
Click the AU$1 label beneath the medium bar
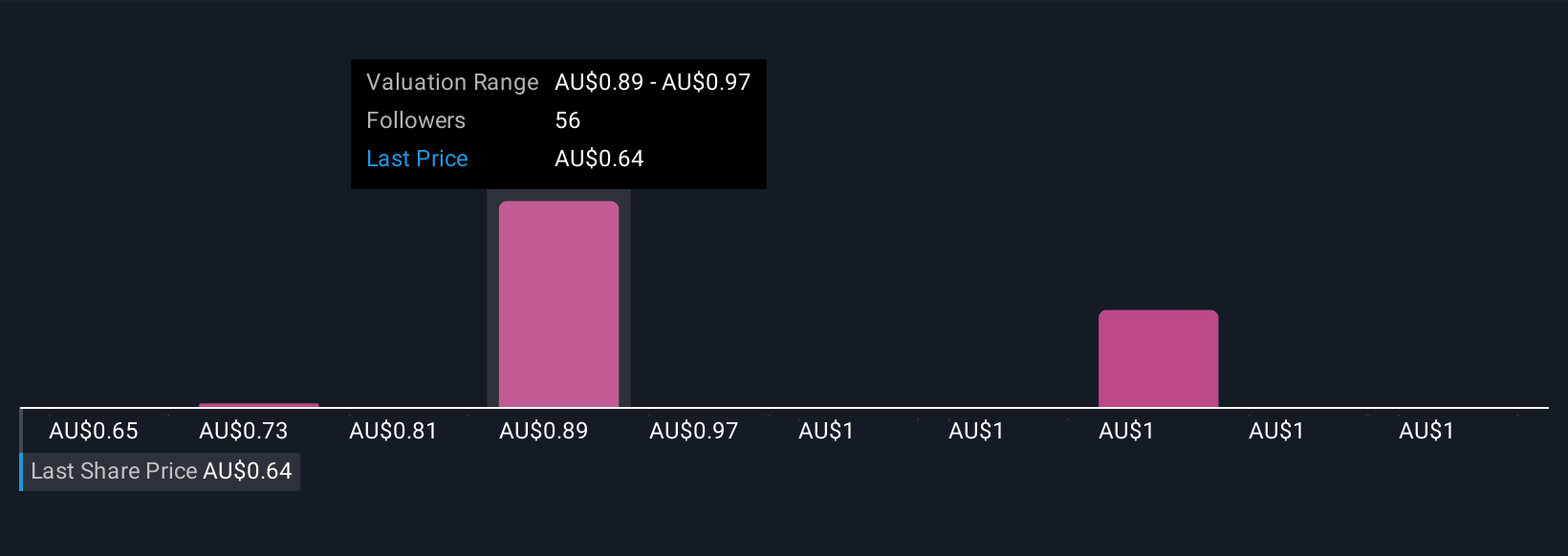pos(1126,431)
